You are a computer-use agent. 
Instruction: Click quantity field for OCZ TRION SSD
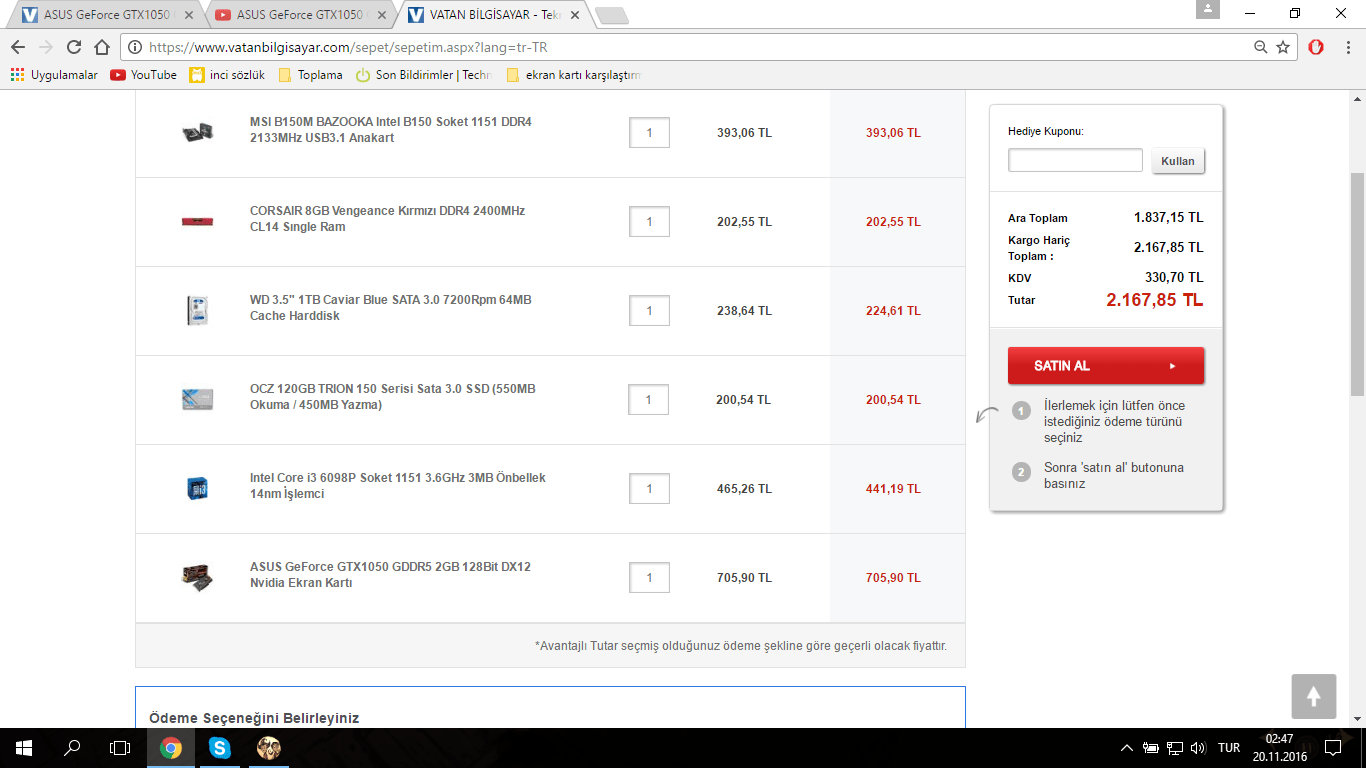pos(648,400)
